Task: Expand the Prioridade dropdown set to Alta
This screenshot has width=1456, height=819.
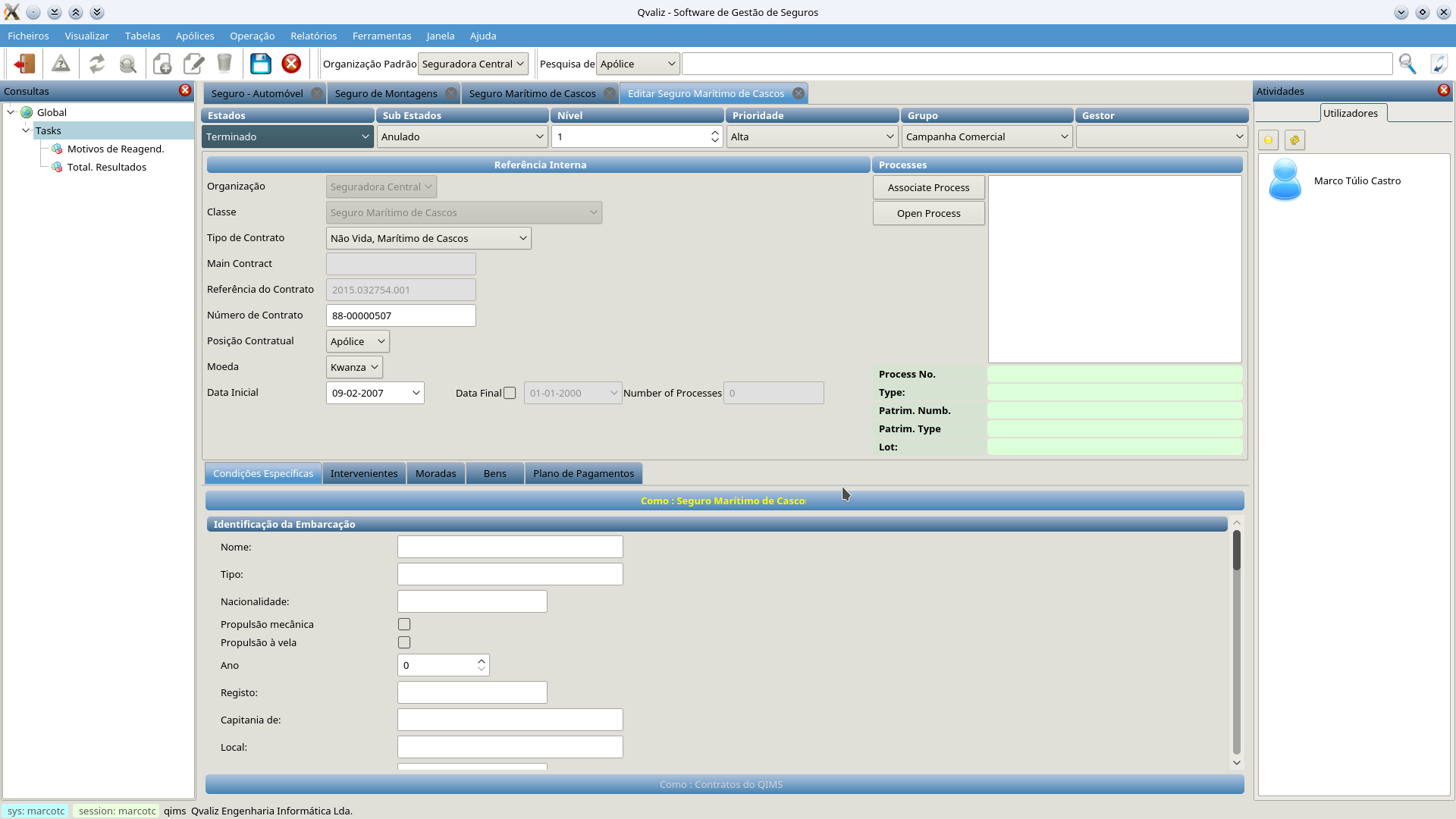Action: point(811,136)
